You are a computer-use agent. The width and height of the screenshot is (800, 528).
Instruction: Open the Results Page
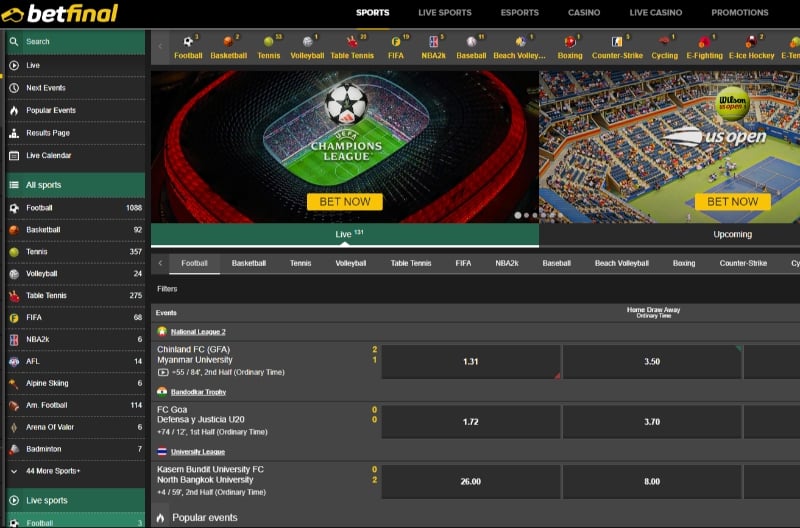pos(76,133)
